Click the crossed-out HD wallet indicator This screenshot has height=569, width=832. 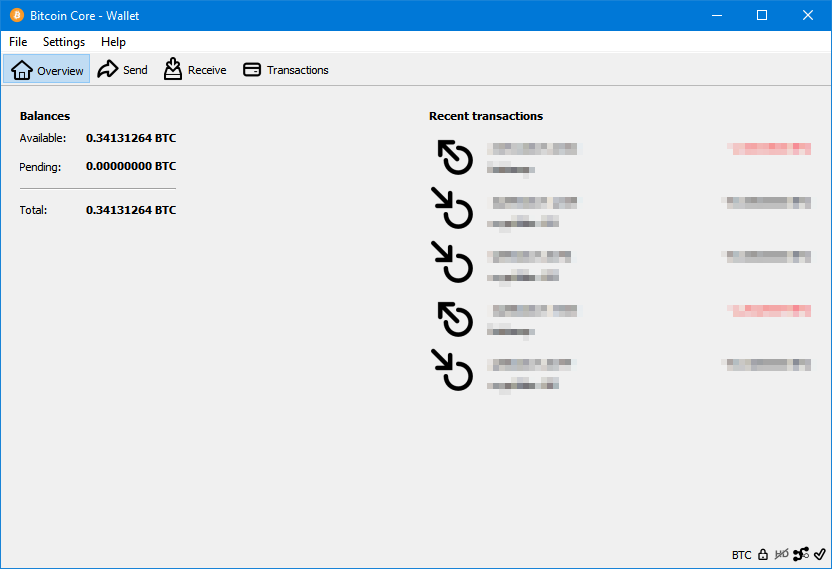point(781,555)
